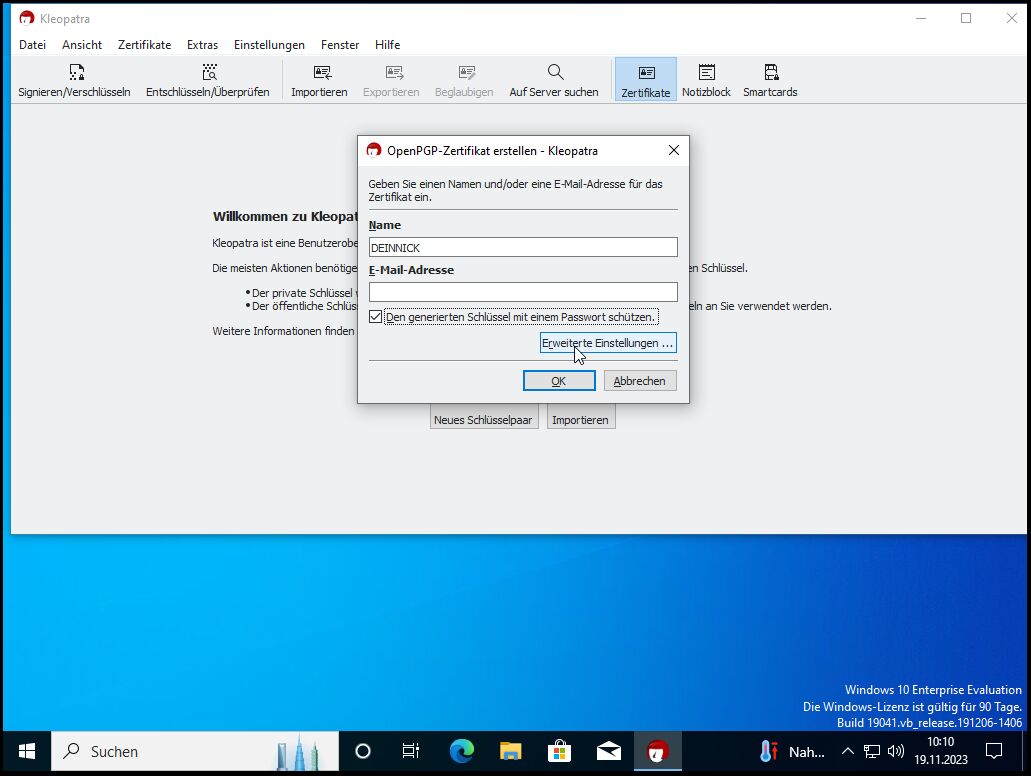Click the Neues Schlüsselpaar button
Viewport: 1031px width, 776px height.
point(484,420)
